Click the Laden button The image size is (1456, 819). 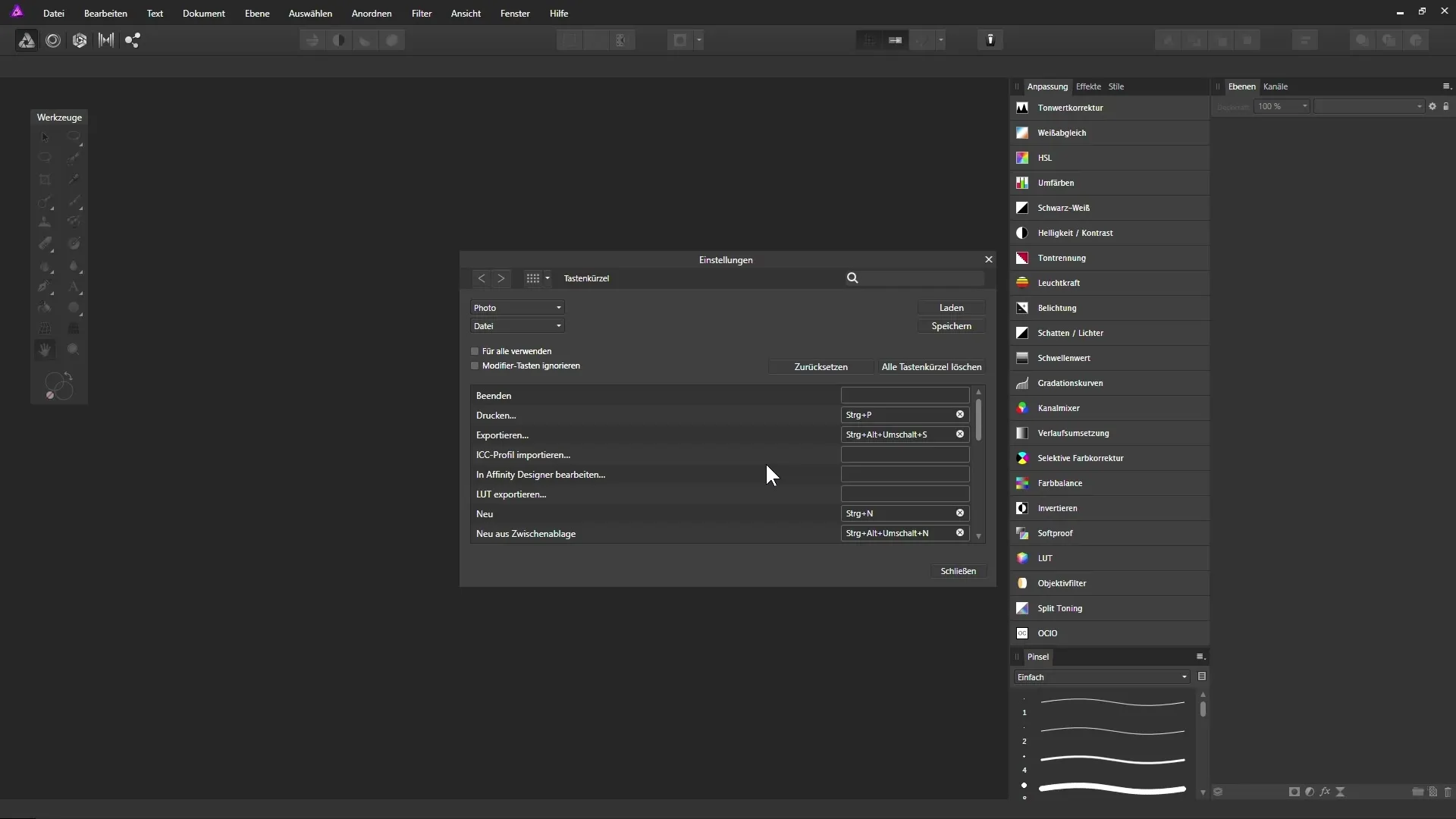pyautogui.click(x=952, y=308)
